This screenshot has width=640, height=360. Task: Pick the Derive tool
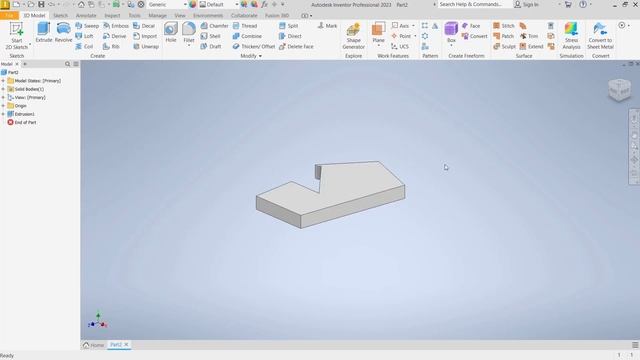pyautogui.click(x=115, y=36)
